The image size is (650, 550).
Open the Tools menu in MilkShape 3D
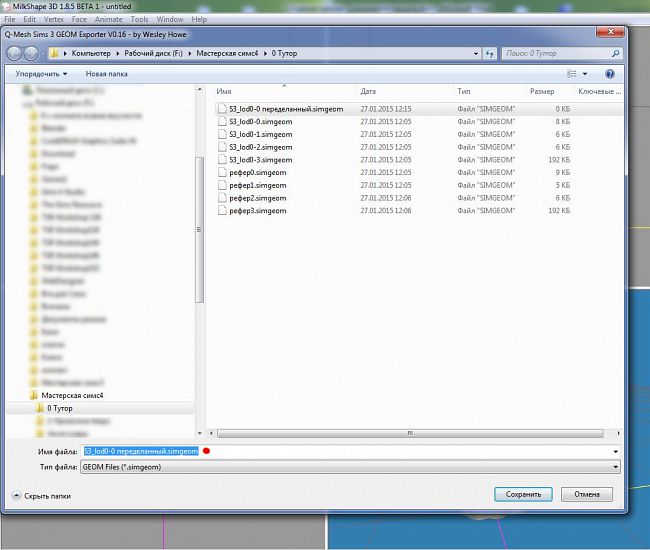(139, 19)
